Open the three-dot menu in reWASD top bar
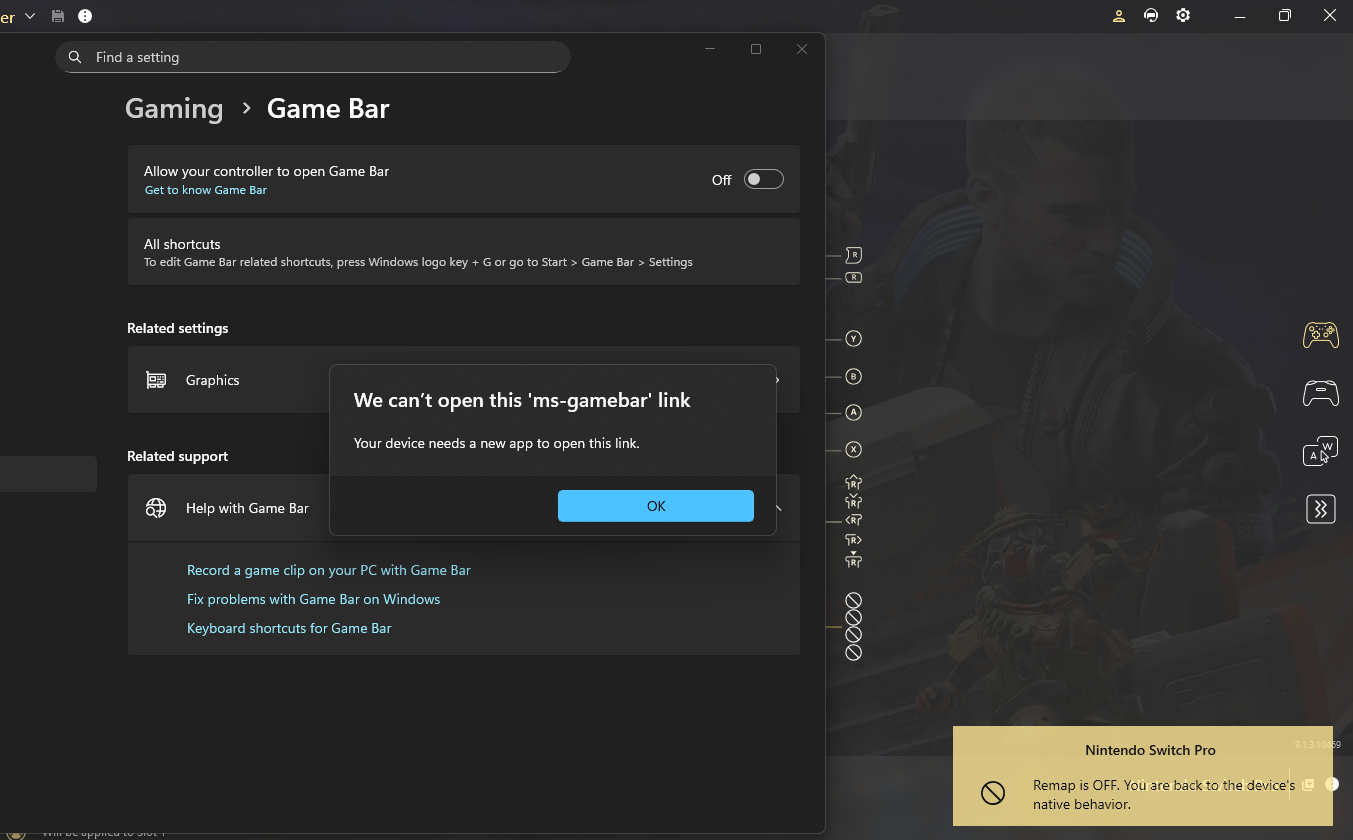Image resolution: width=1353 pixels, height=840 pixels. 85,16
